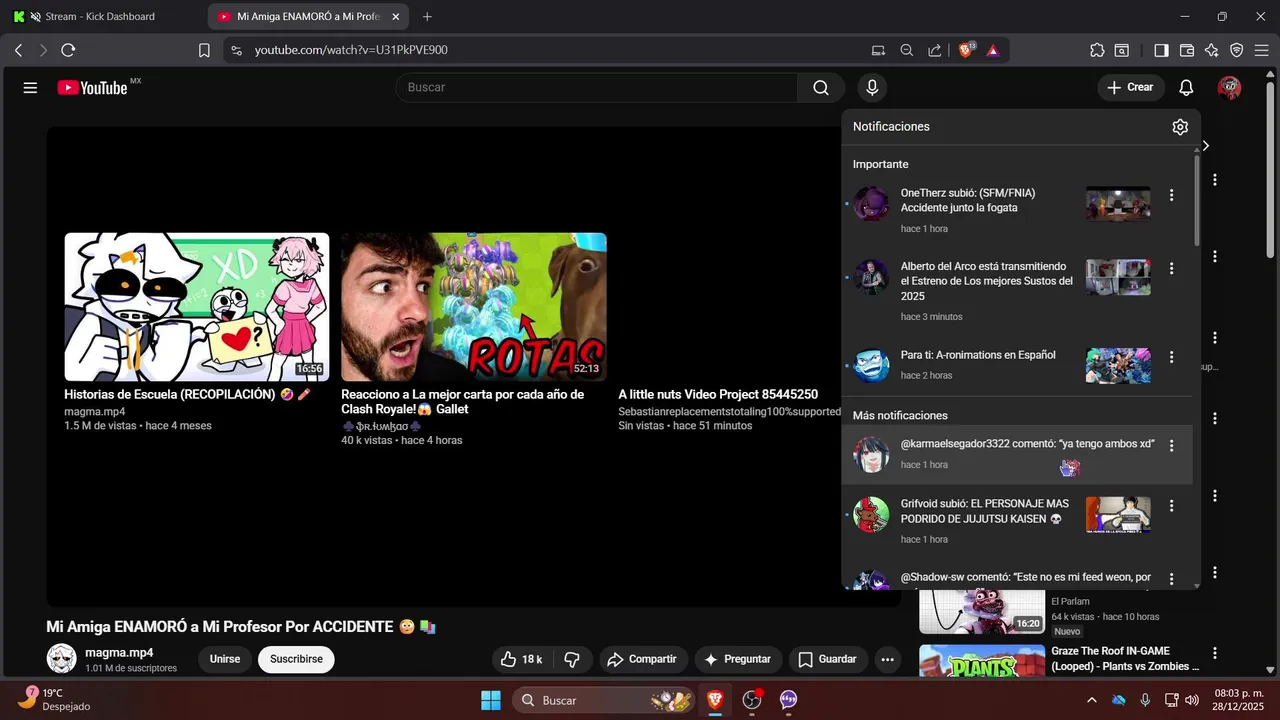This screenshot has width=1280, height=720.
Task: Open the weather widget 19°C
Action: click(x=55, y=699)
